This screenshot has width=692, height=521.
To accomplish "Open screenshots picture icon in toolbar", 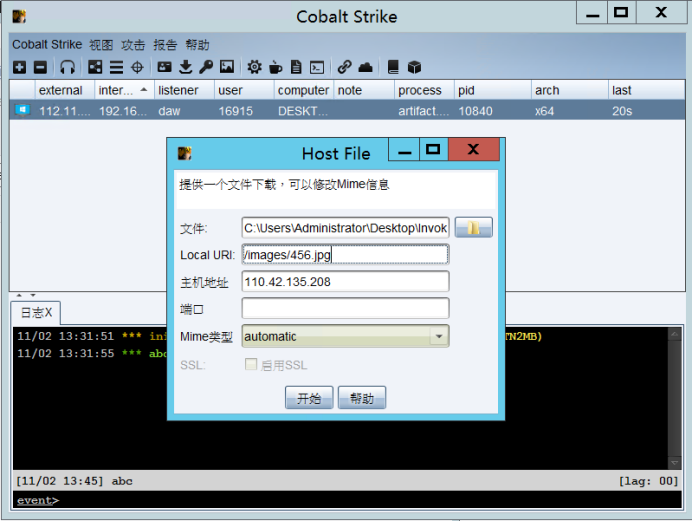I will (x=227, y=67).
